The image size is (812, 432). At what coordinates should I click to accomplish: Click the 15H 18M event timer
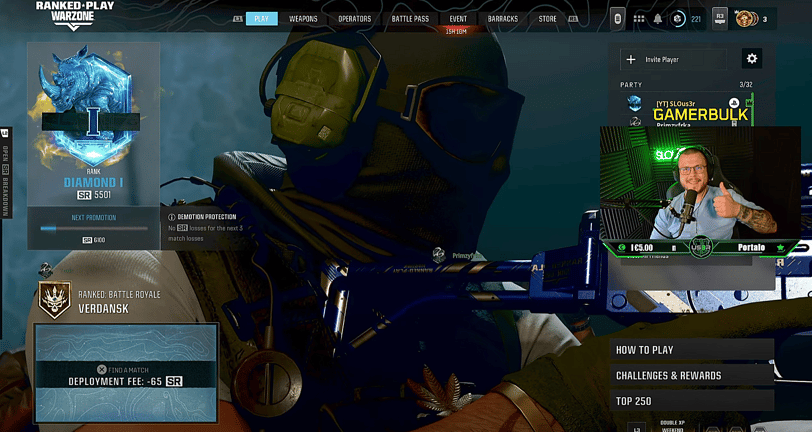[456, 32]
